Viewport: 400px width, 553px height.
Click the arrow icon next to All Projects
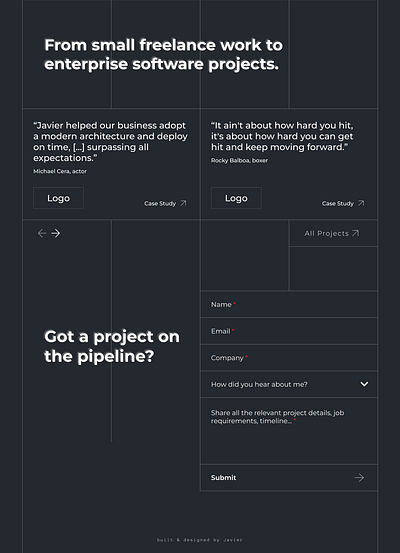point(356,233)
